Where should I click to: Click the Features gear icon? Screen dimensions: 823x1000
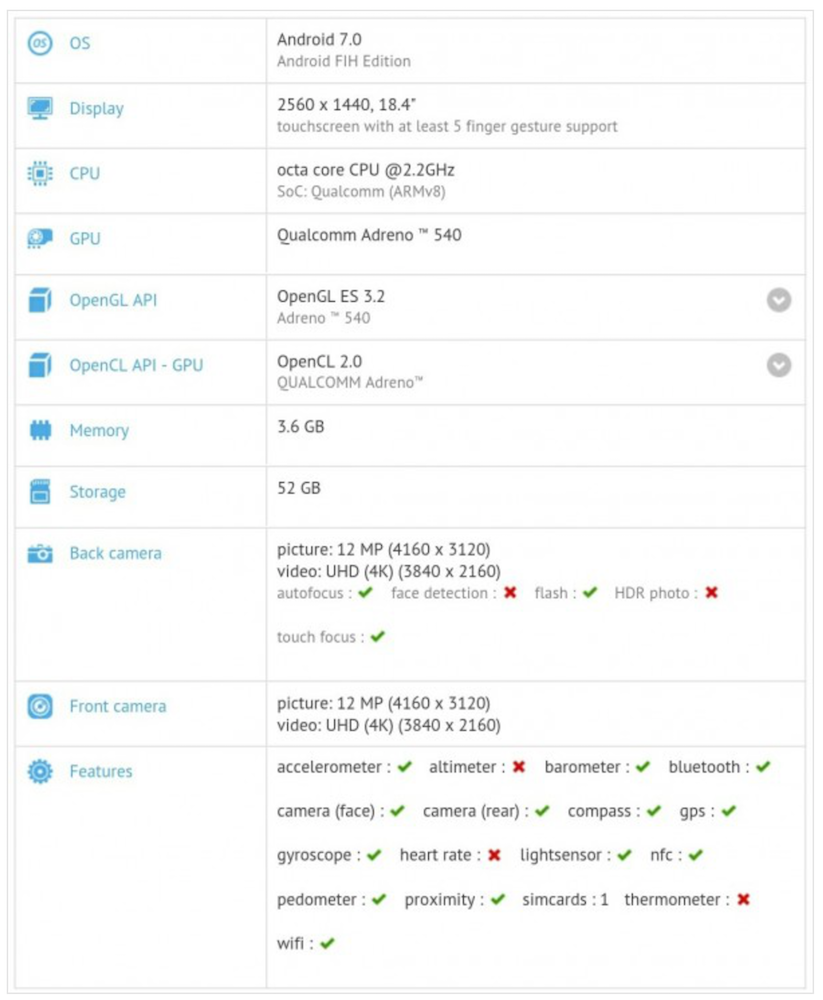(x=40, y=771)
